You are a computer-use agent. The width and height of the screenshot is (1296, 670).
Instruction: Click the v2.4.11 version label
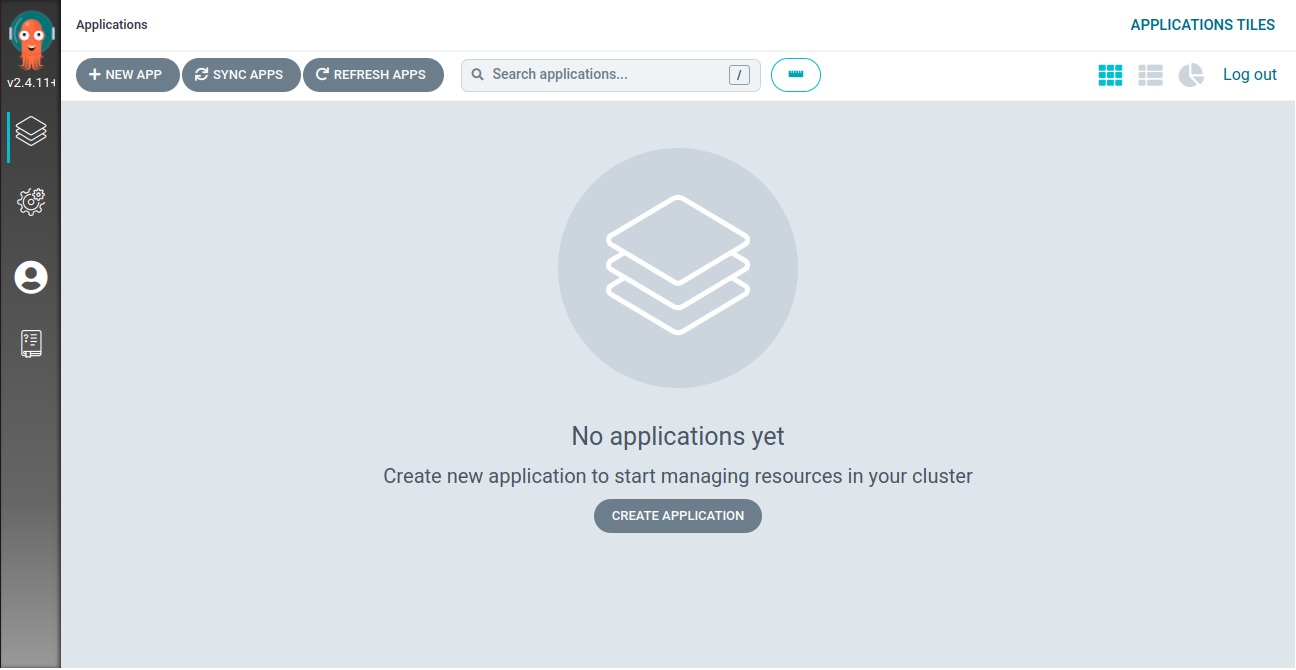click(x=31, y=83)
